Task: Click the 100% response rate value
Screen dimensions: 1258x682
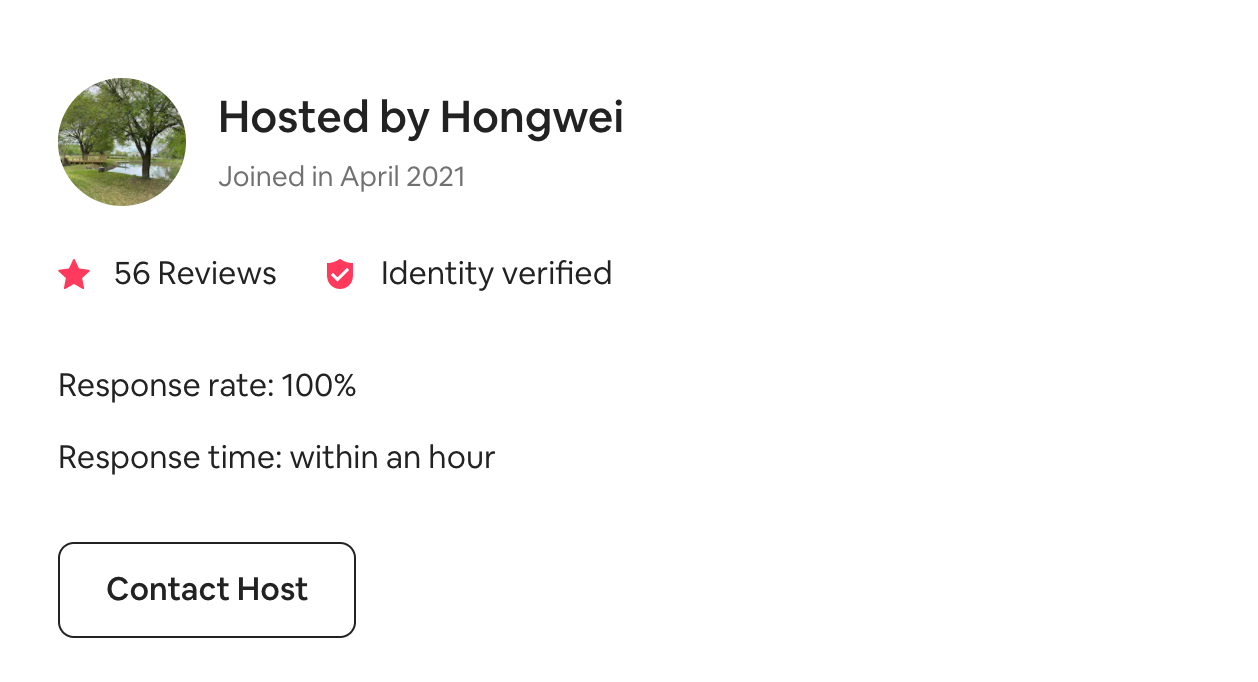Action: [x=319, y=385]
